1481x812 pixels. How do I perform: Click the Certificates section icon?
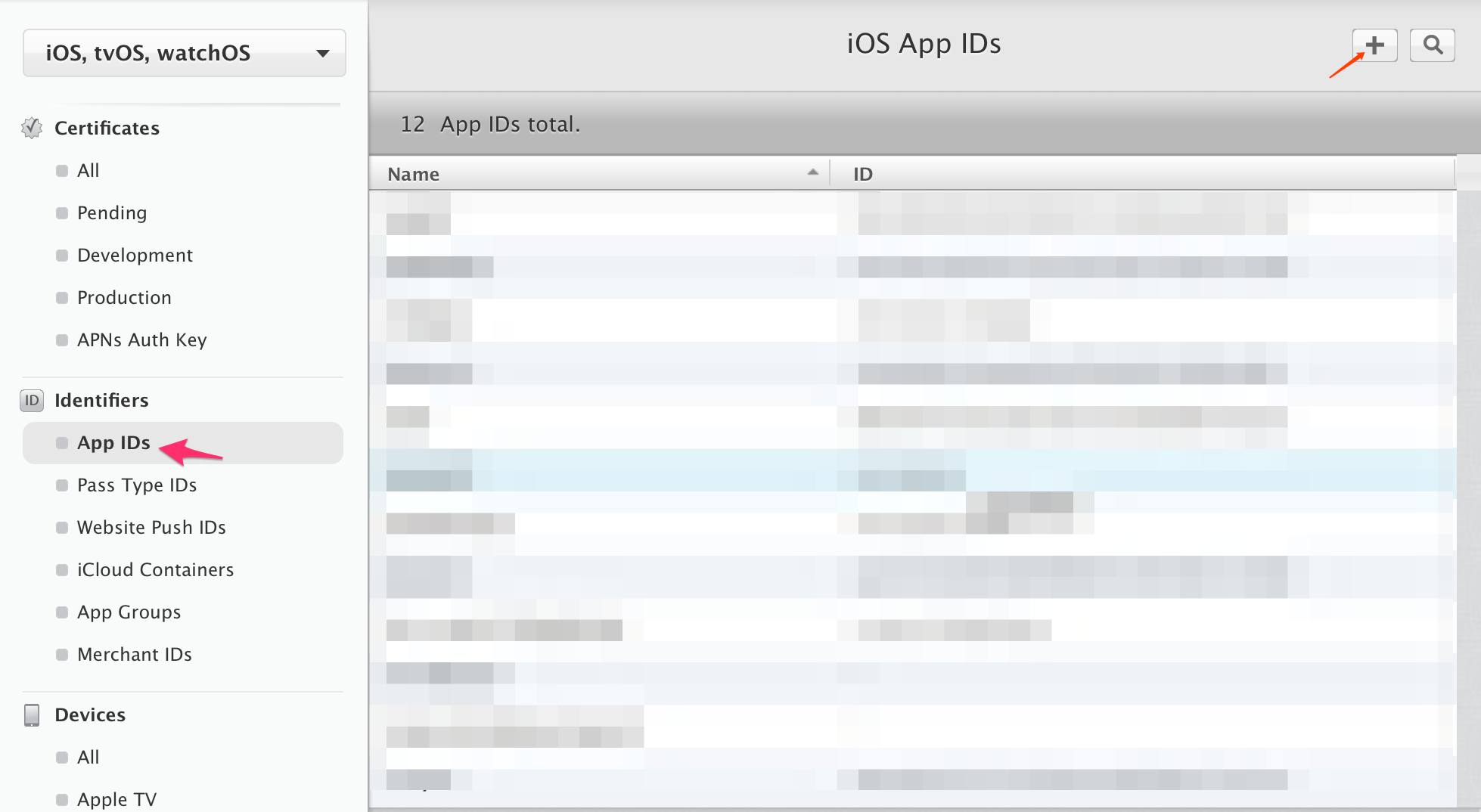32,128
